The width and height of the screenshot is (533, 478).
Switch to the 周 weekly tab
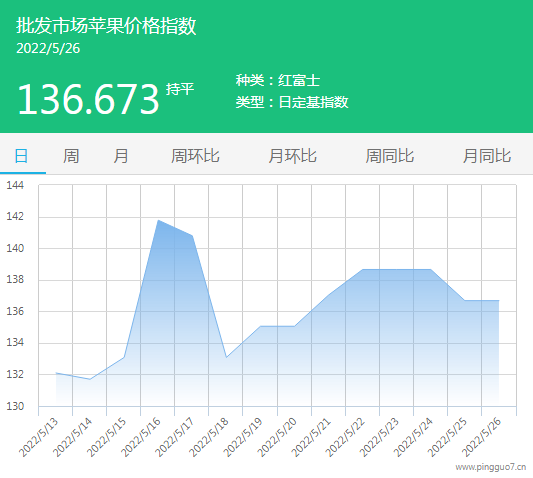[71, 156]
